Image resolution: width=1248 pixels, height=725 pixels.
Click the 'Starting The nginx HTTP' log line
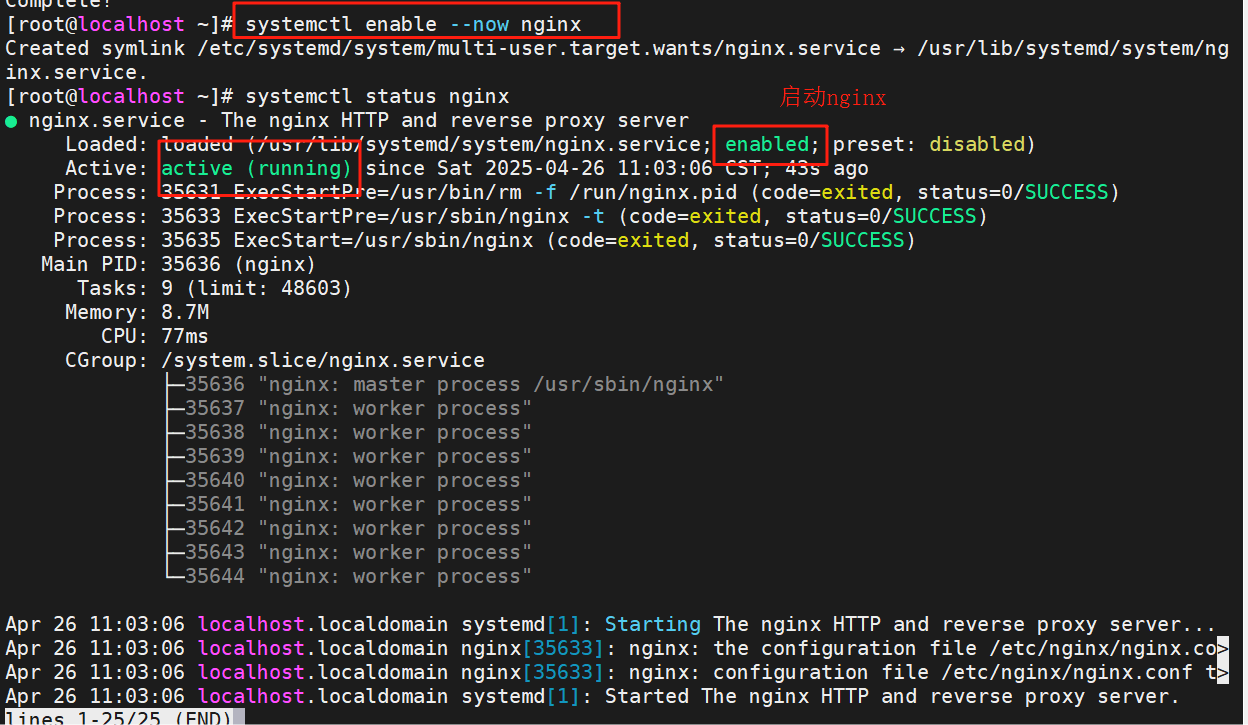coord(611,624)
